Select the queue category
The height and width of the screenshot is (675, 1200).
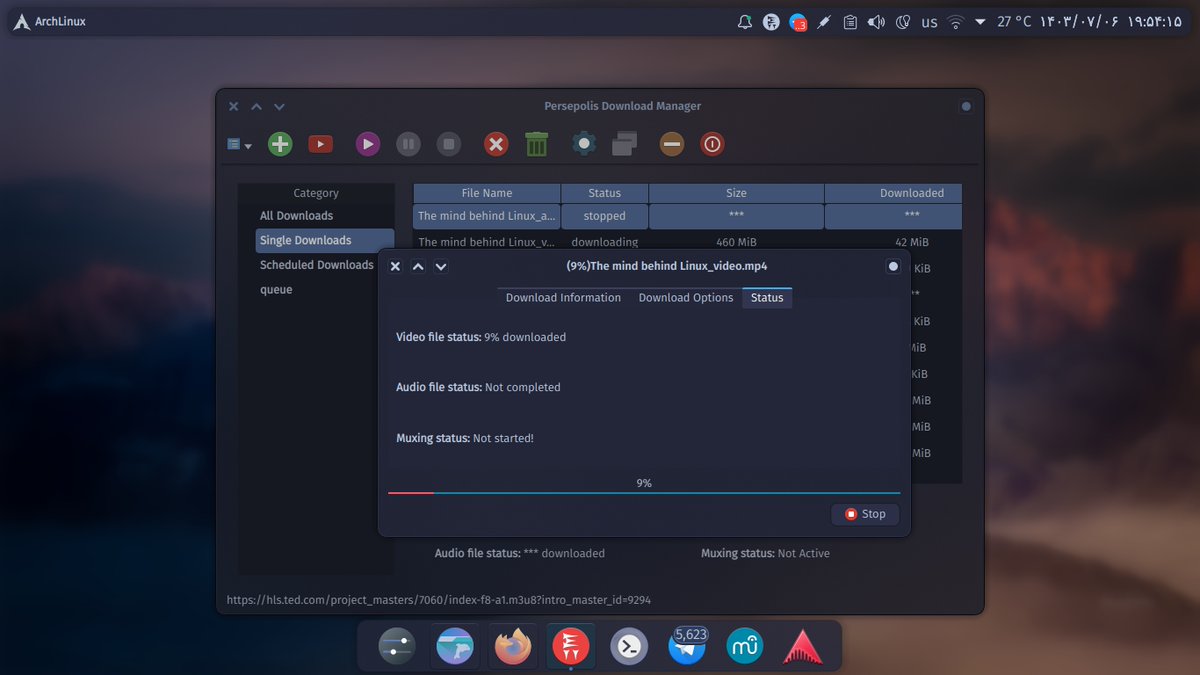(276, 290)
